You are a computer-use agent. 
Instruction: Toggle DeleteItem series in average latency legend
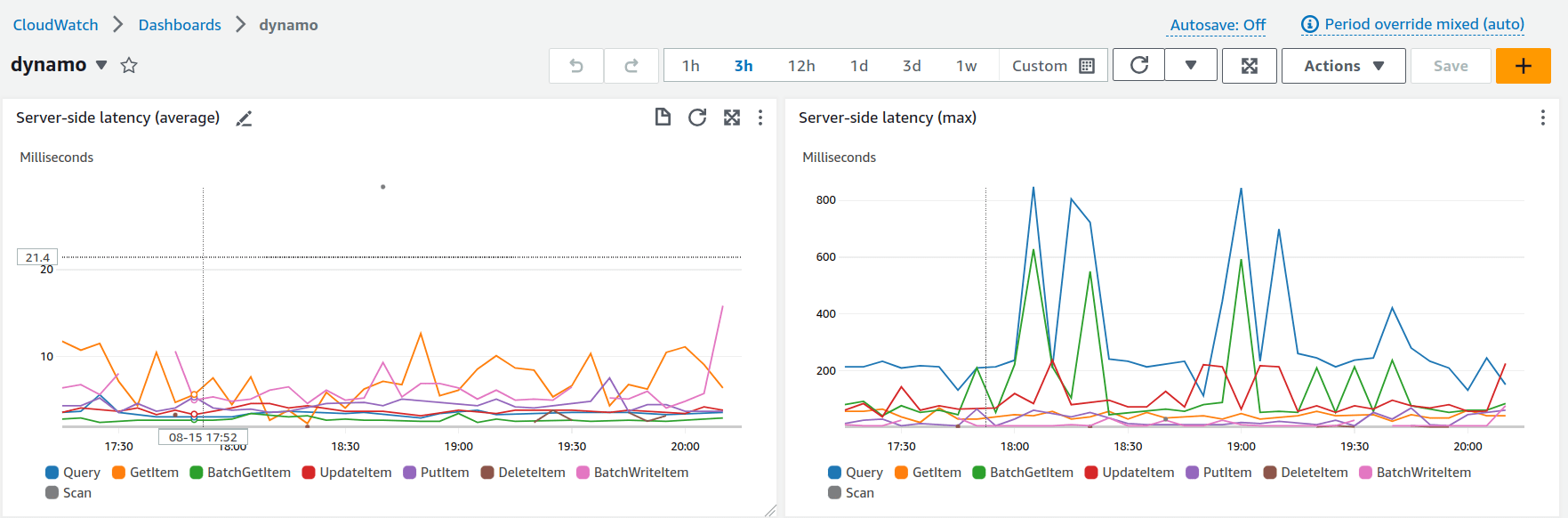523,473
